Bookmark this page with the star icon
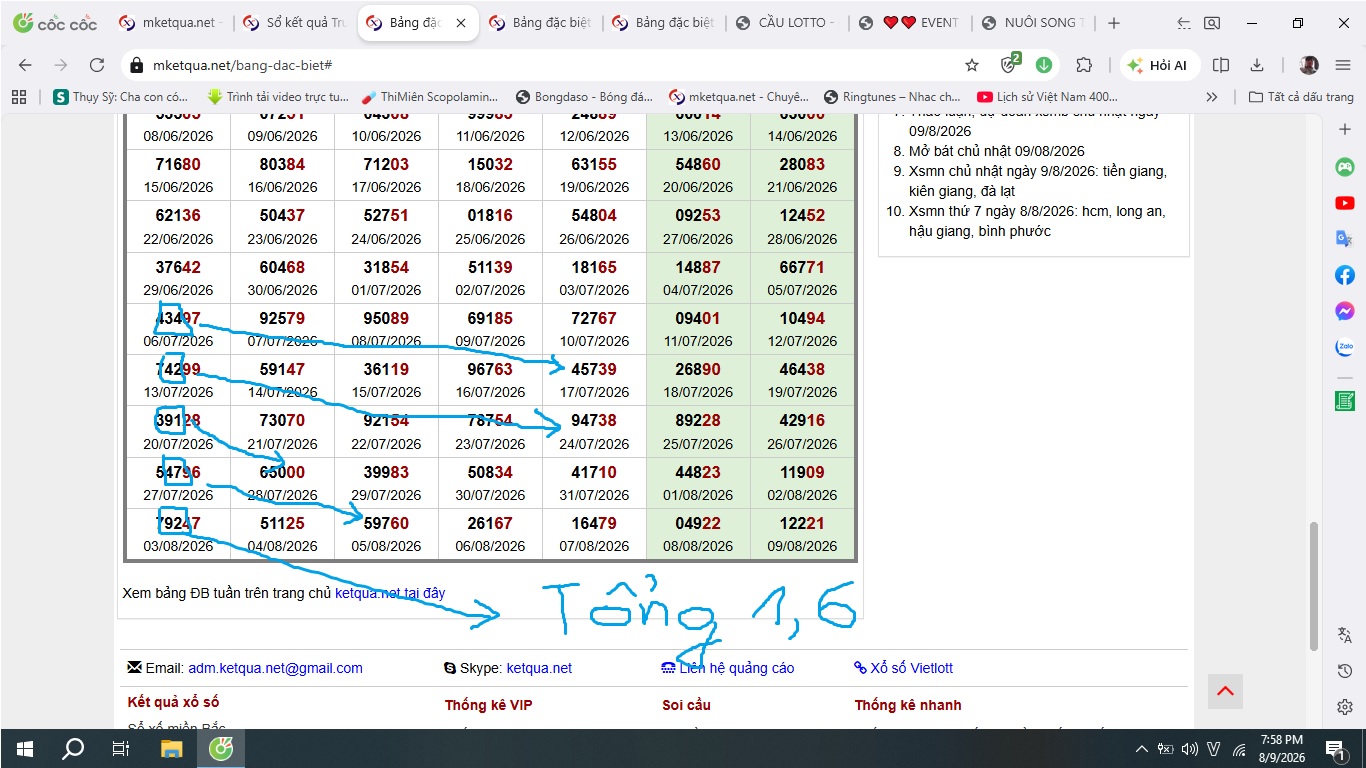The image size is (1366, 768). tap(972, 65)
